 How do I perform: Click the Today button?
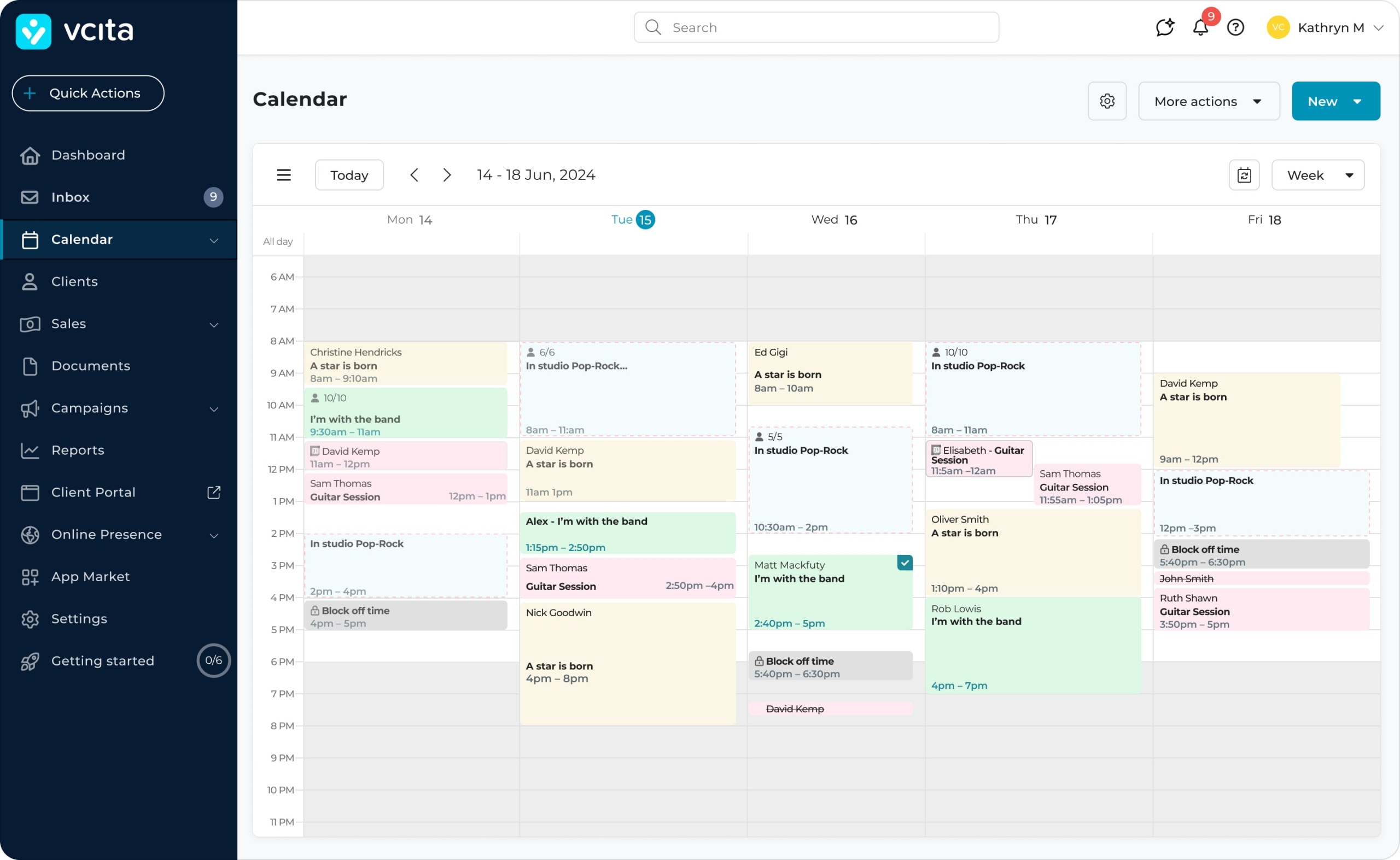point(349,174)
